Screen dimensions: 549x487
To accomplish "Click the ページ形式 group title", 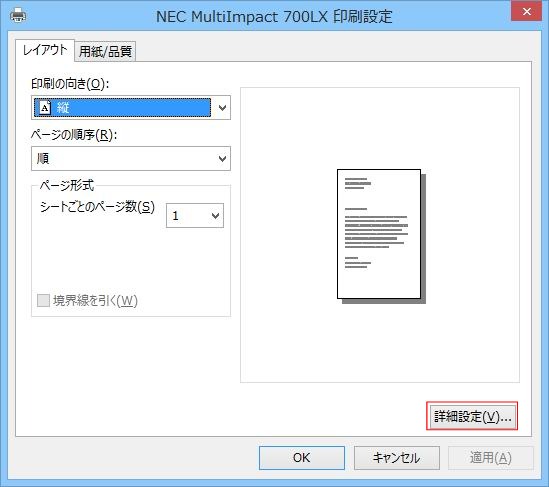I will (67, 185).
